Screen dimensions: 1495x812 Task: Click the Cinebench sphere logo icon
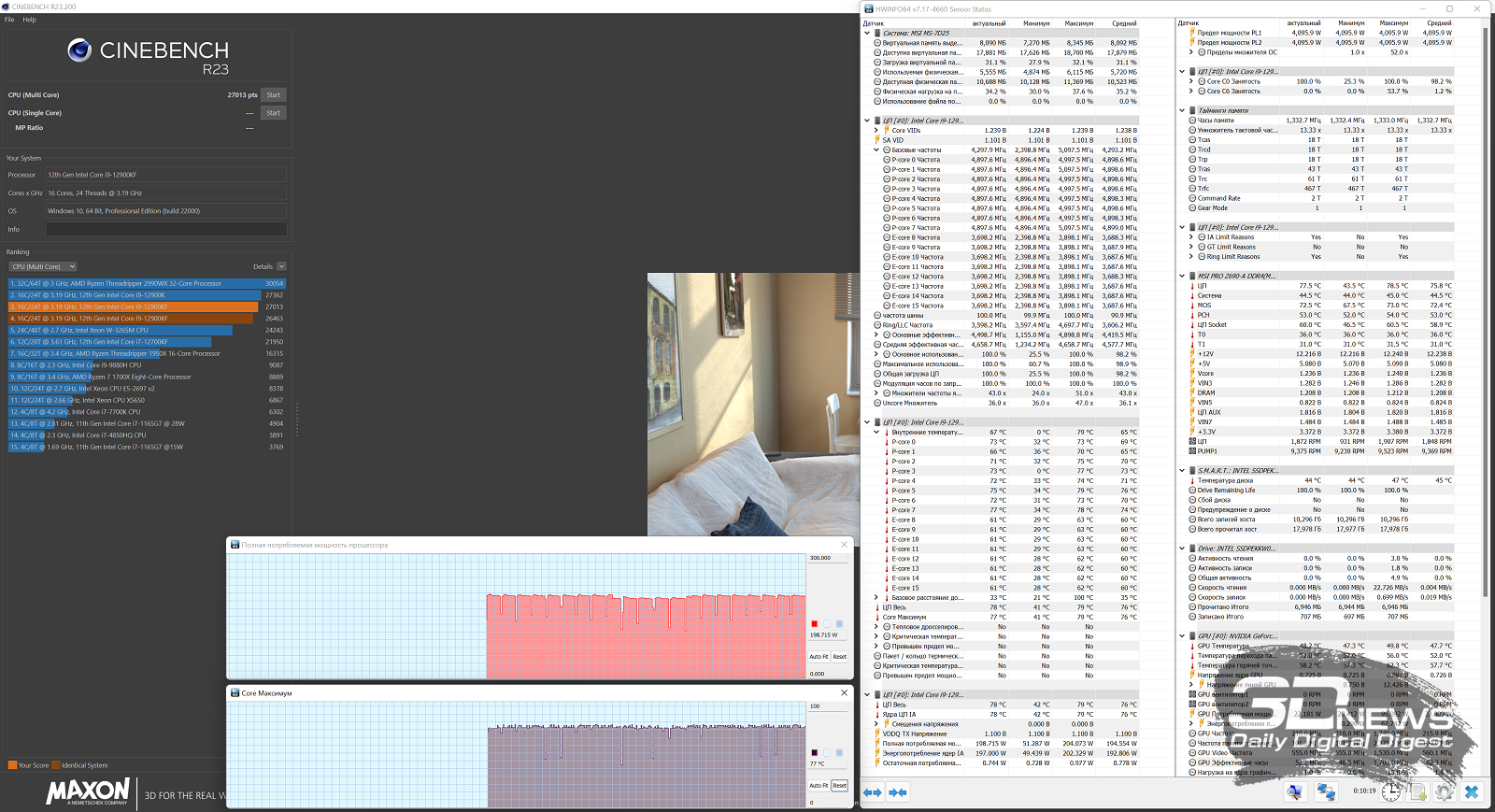click(79, 50)
